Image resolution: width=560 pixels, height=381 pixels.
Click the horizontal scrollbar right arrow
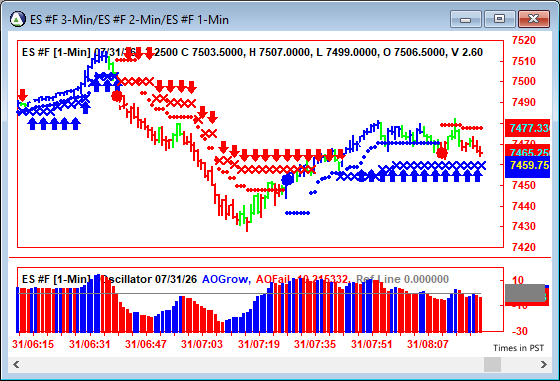coord(544,365)
